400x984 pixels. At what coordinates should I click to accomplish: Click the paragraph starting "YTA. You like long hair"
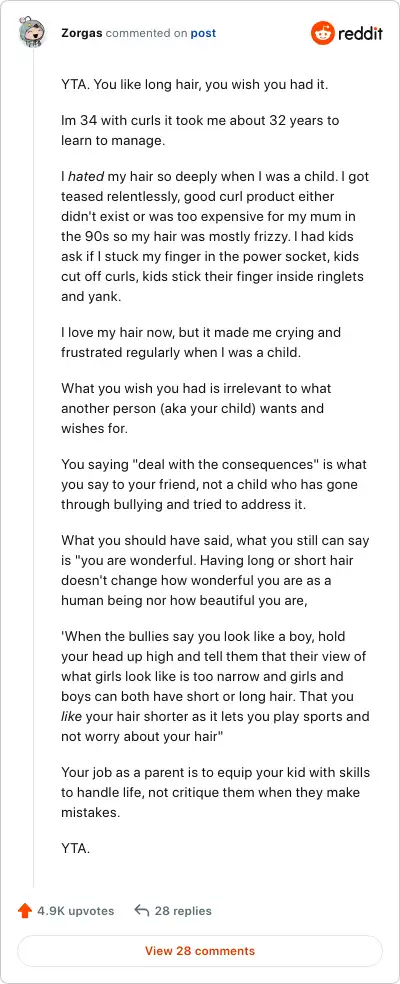pyautogui.click(x=195, y=85)
